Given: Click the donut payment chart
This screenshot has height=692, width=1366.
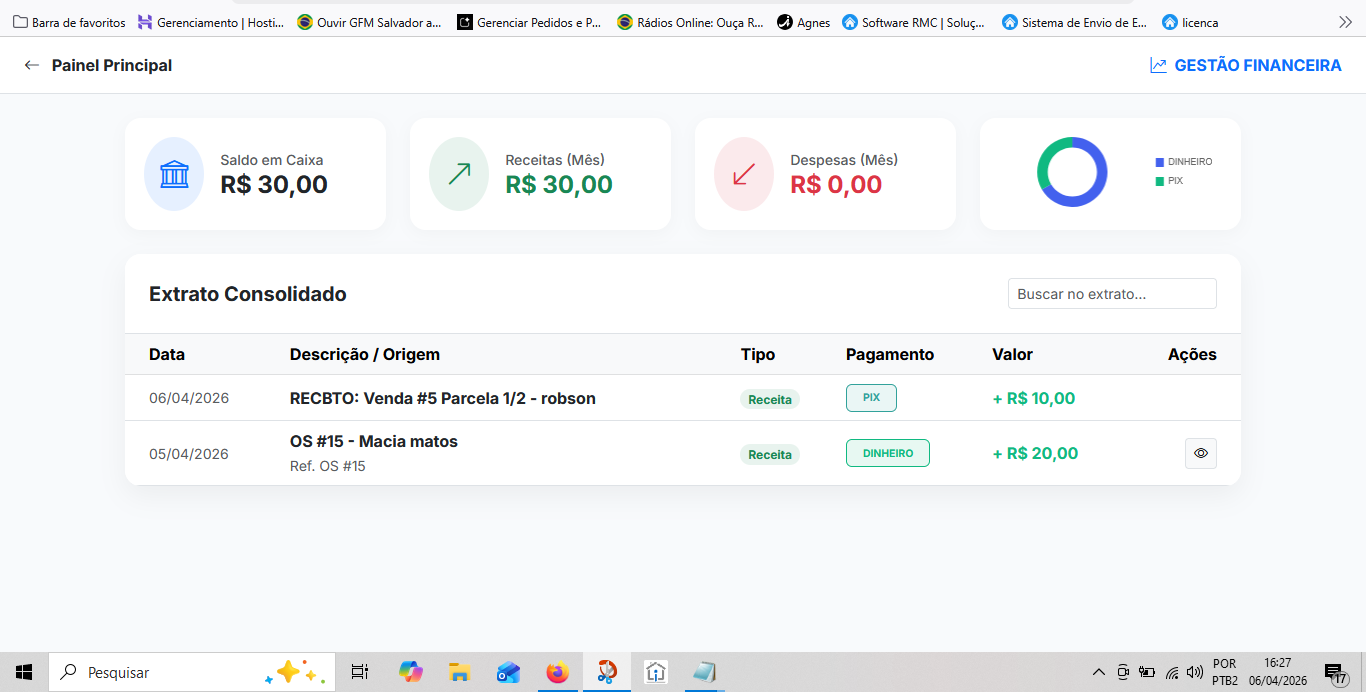Looking at the screenshot, I should (x=1072, y=172).
